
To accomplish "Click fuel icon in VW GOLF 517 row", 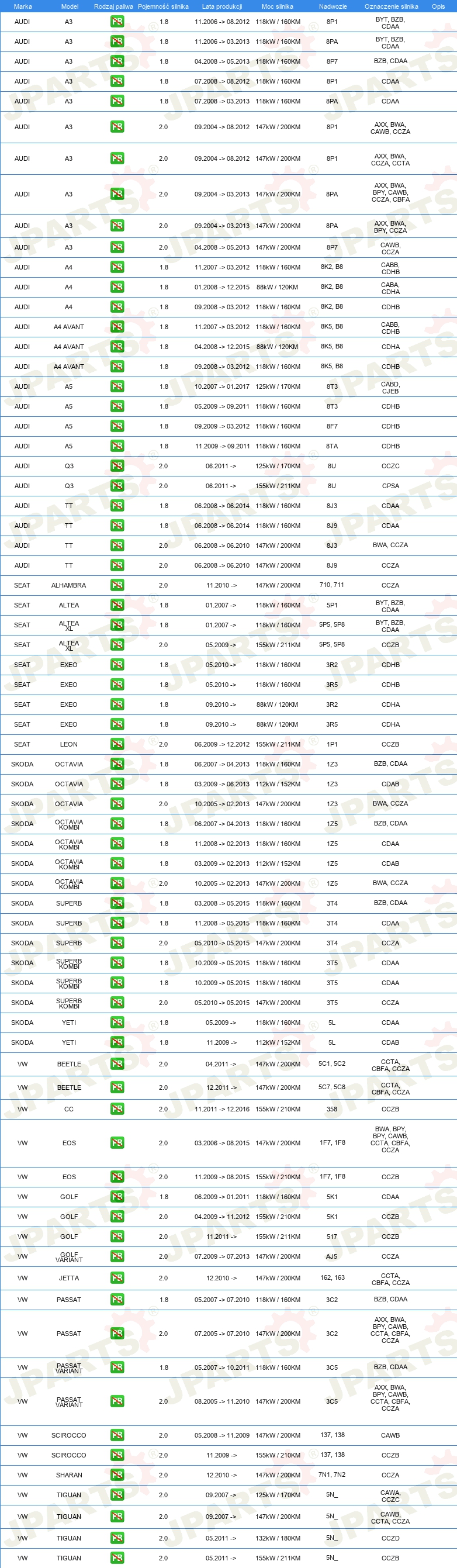I will coord(117,1237).
